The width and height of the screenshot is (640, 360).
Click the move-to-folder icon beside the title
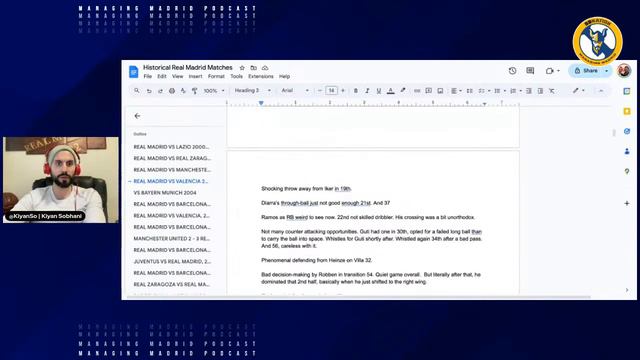coord(253,68)
